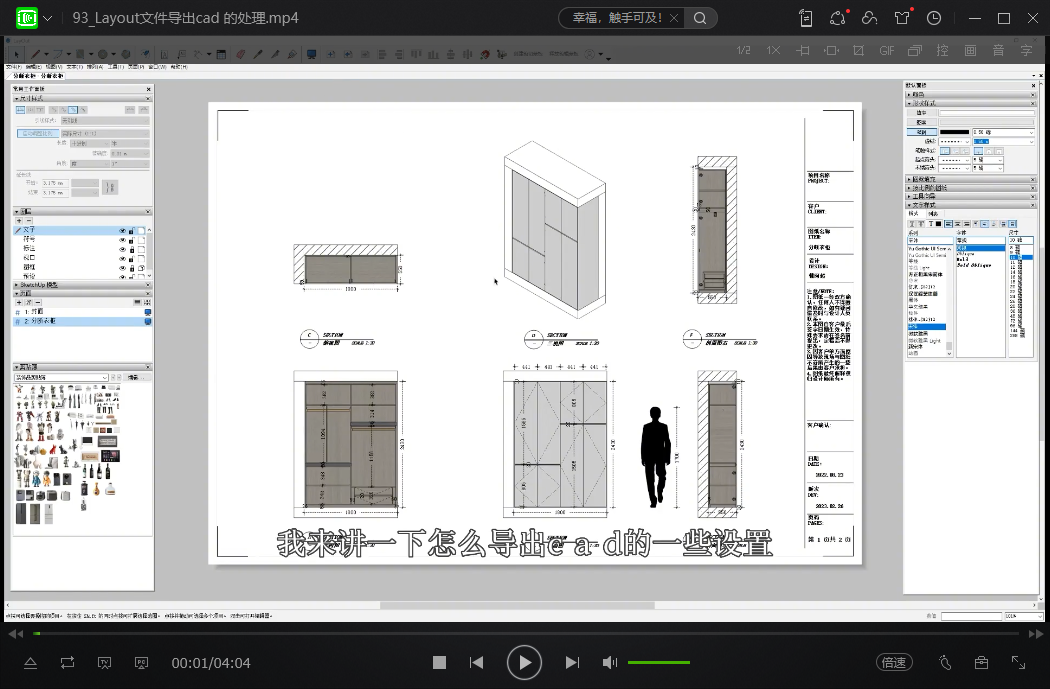Enter fullscreen mode with the expand icon
Viewport: 1050px width, 689px height.
tap(1019, 662)
